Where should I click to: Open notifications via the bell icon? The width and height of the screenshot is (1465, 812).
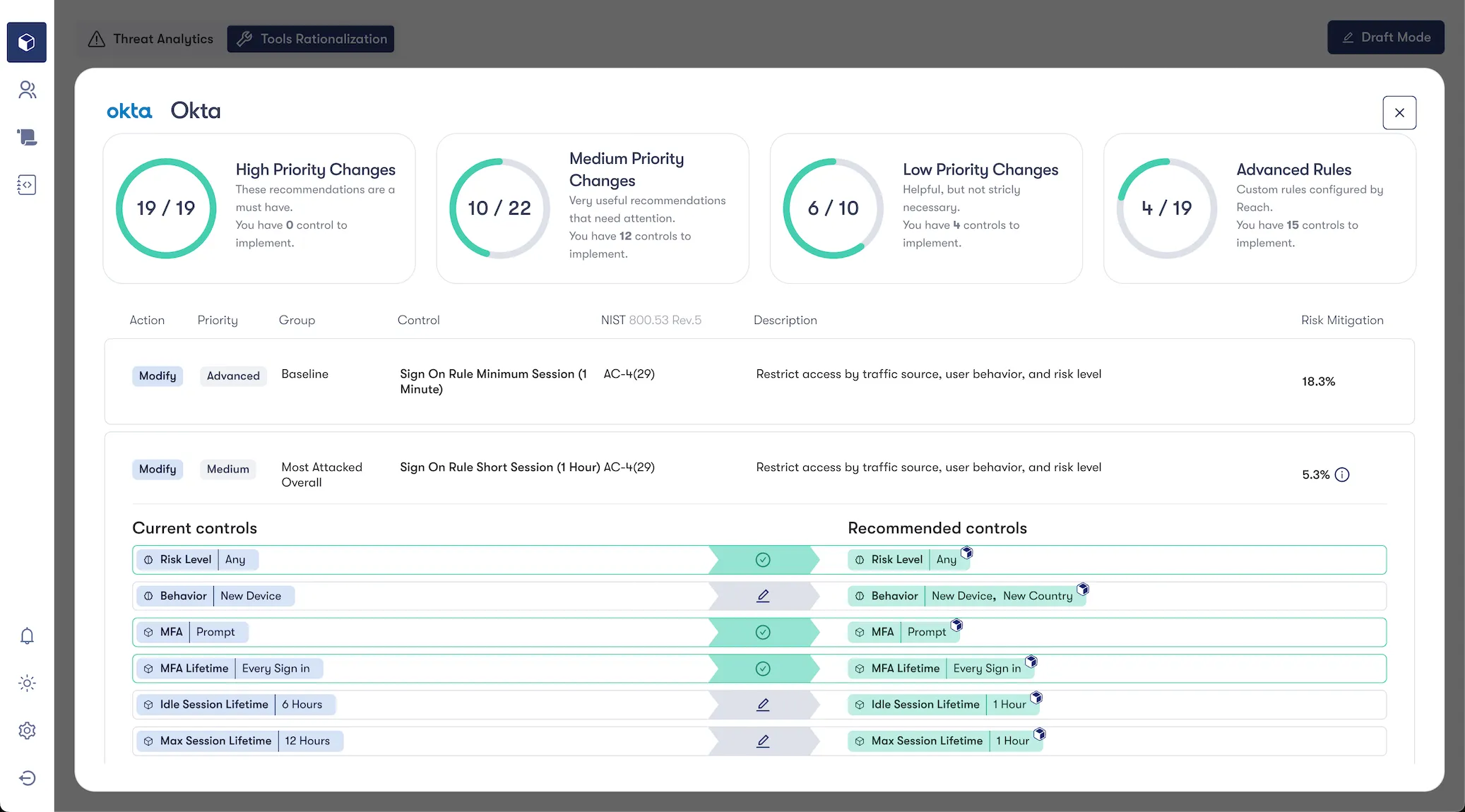click(x=26, y=636)
